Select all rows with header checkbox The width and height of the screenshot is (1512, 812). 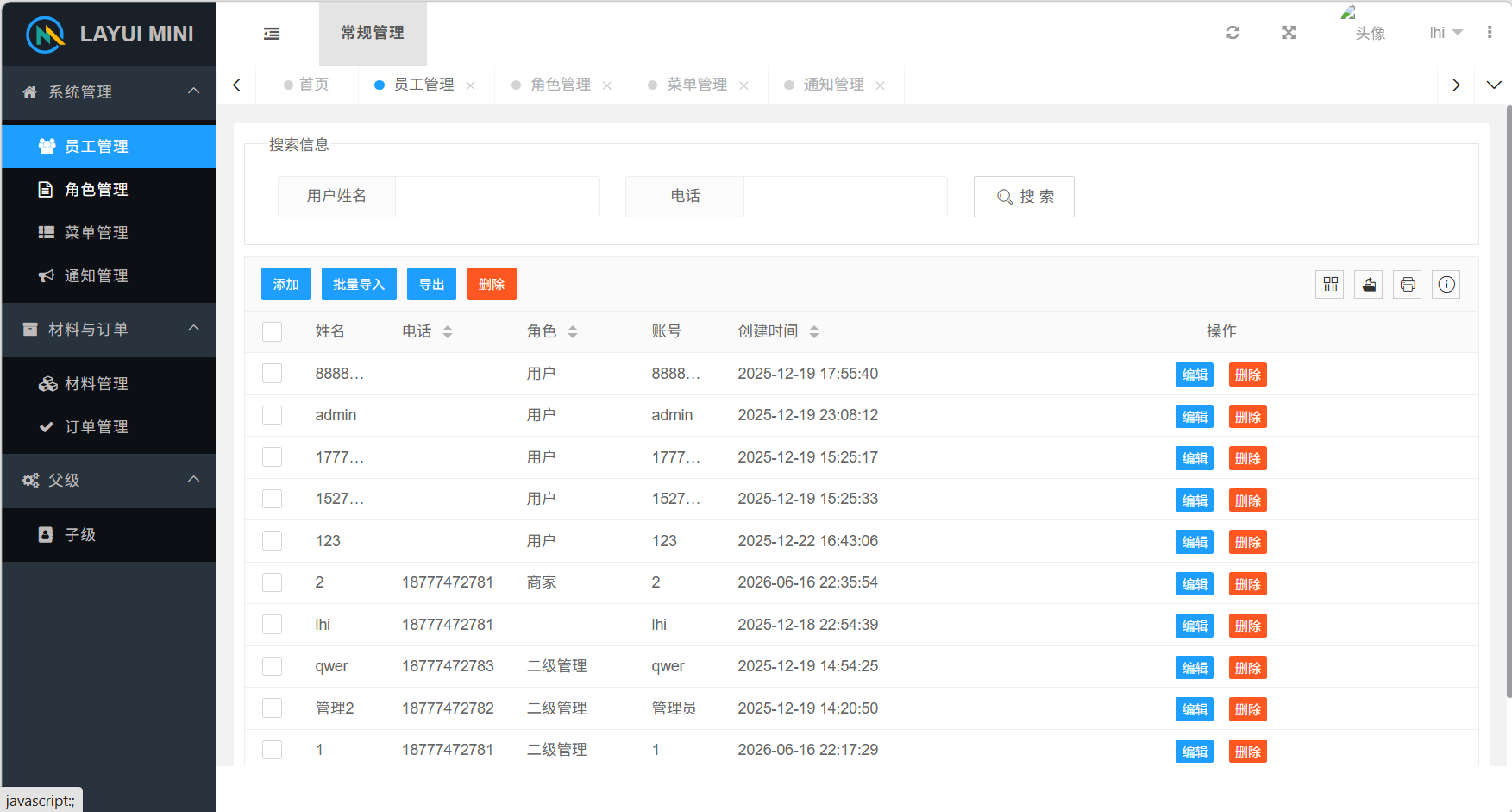click(x=272, y=331)
